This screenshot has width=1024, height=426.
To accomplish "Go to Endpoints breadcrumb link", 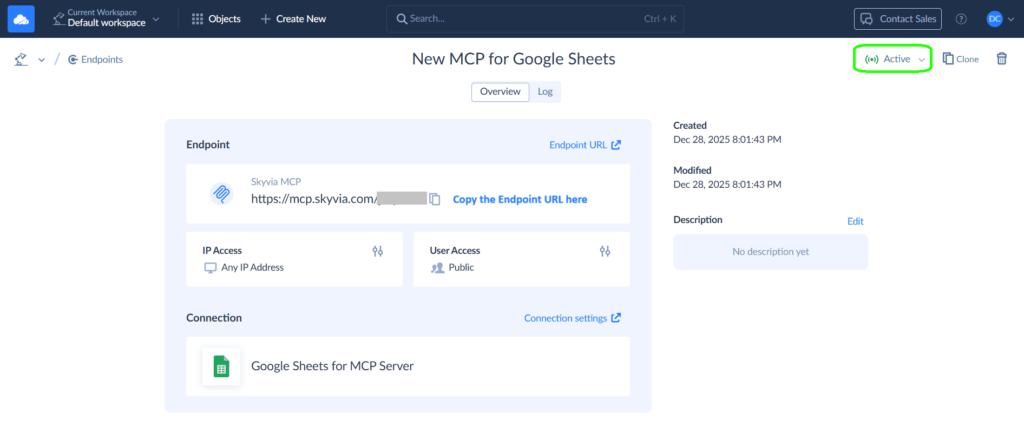I will tap(95, 59).
